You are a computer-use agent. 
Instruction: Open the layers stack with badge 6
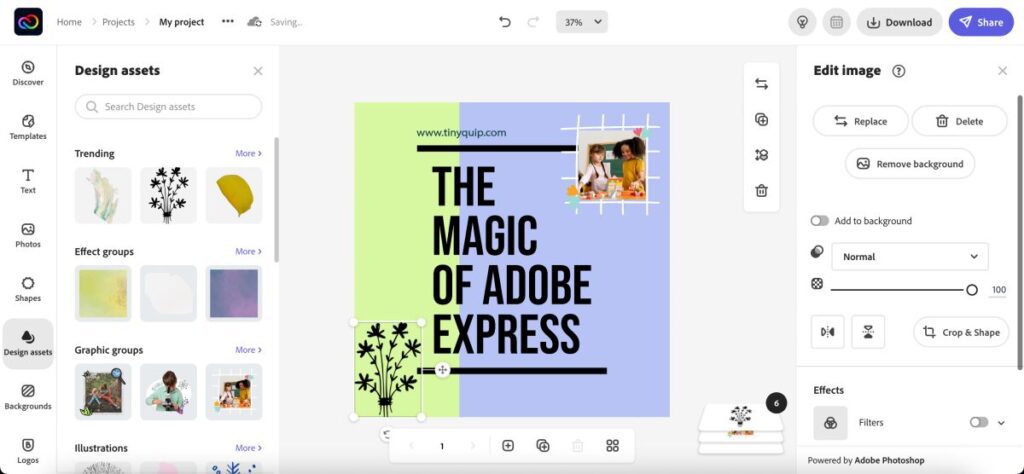tap(741, 428)
